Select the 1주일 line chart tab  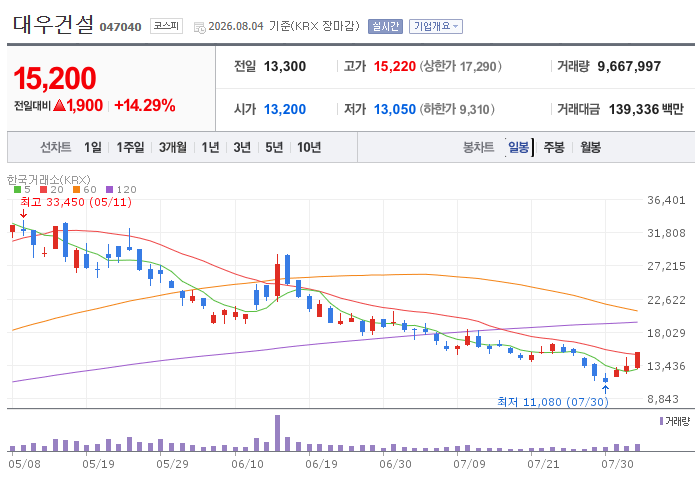[x=130, y=147]
